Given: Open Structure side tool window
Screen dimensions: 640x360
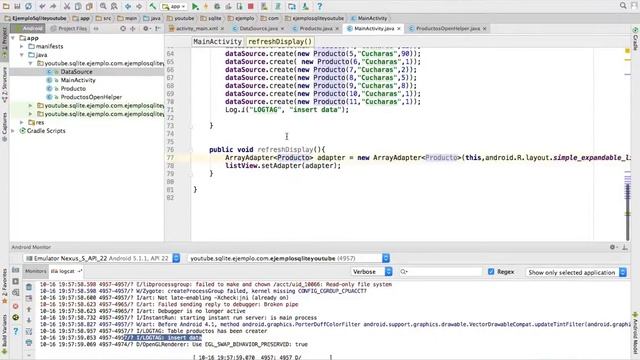Looking at the screenshot, I should point(4,84).
